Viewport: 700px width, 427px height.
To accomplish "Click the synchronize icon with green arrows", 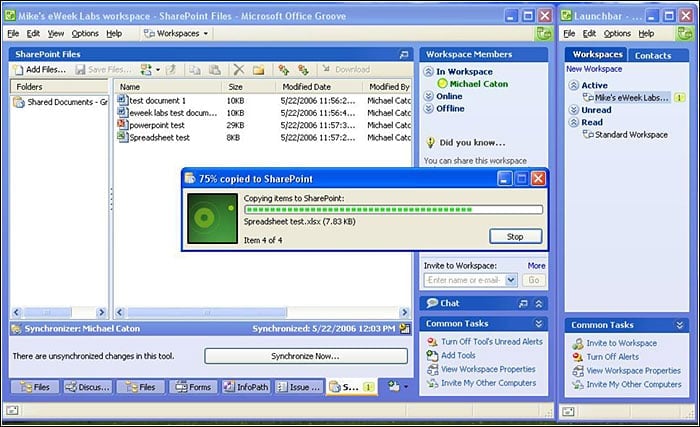I will tap(146, 70).
